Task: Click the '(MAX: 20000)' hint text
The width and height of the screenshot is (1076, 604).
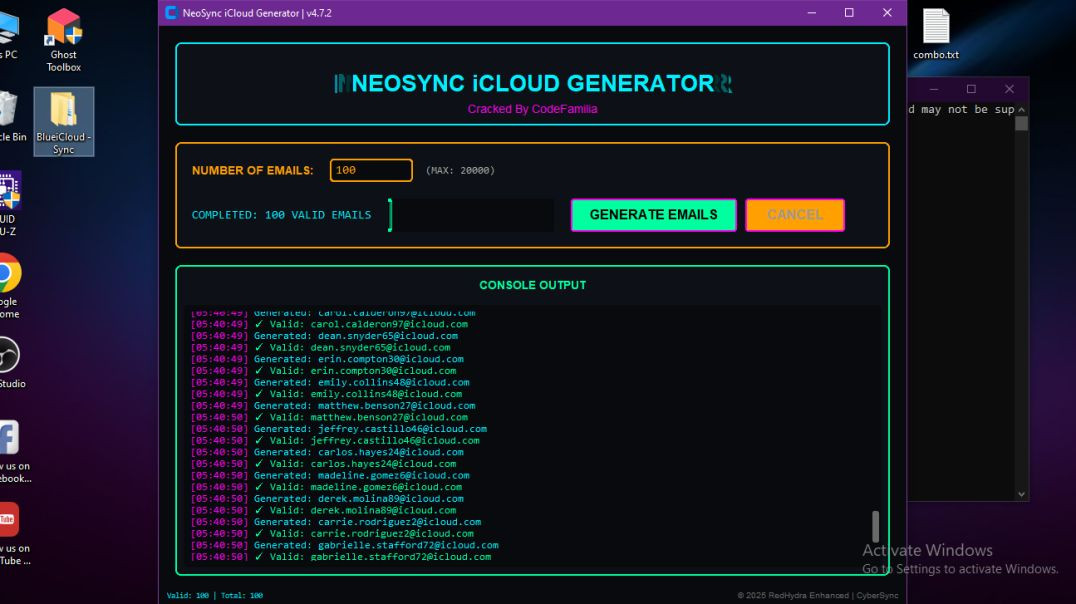Action: (460, 170)
